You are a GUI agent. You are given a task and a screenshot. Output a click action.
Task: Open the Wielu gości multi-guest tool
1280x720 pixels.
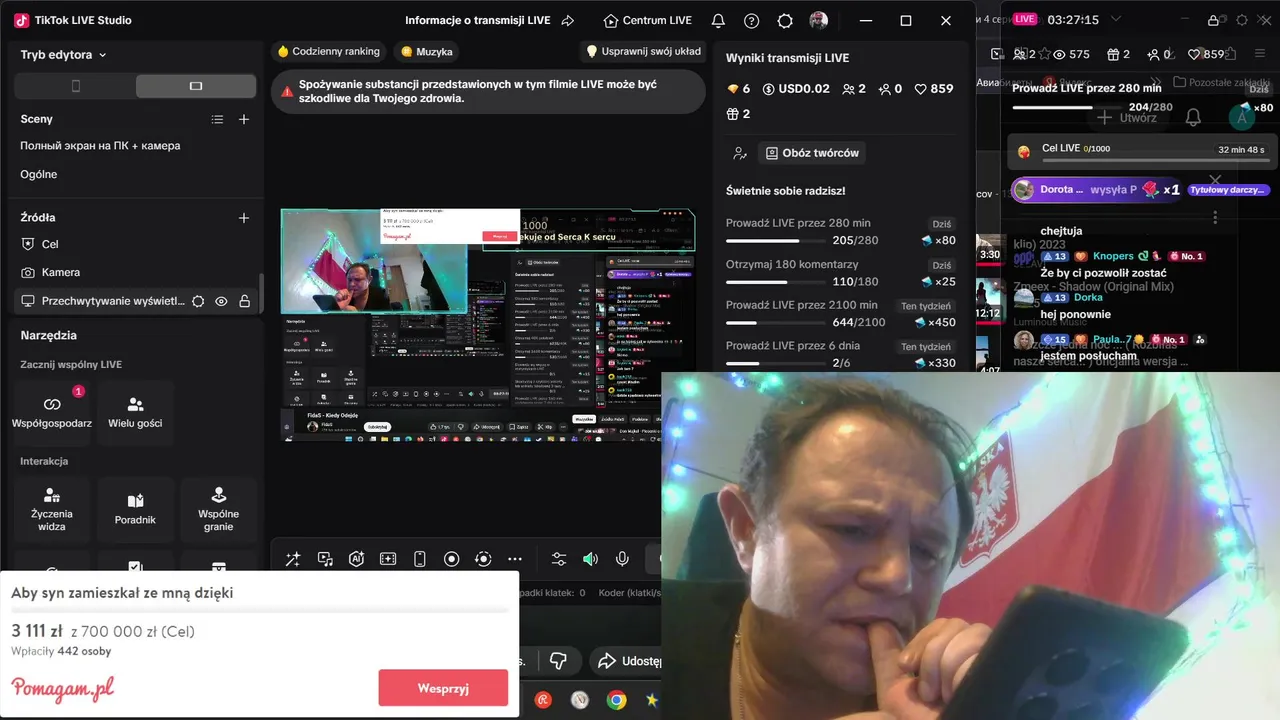pyautogui.click(x=136, y=412)
